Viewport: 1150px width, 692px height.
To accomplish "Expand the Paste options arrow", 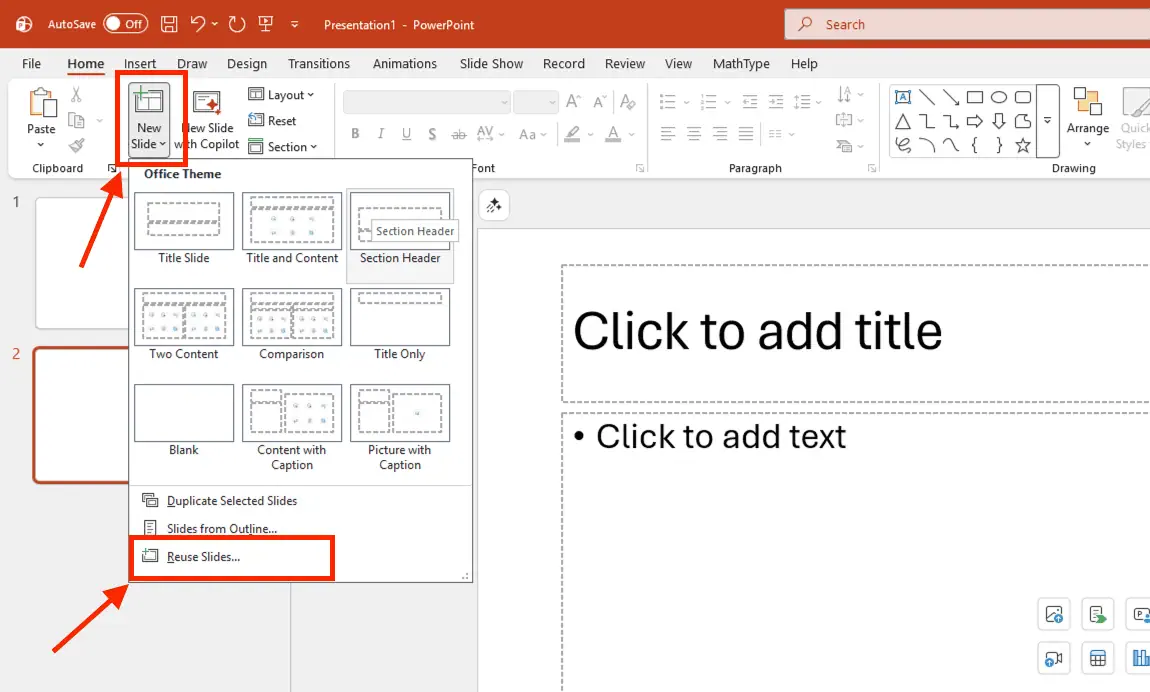I will [x=40, y=144].
